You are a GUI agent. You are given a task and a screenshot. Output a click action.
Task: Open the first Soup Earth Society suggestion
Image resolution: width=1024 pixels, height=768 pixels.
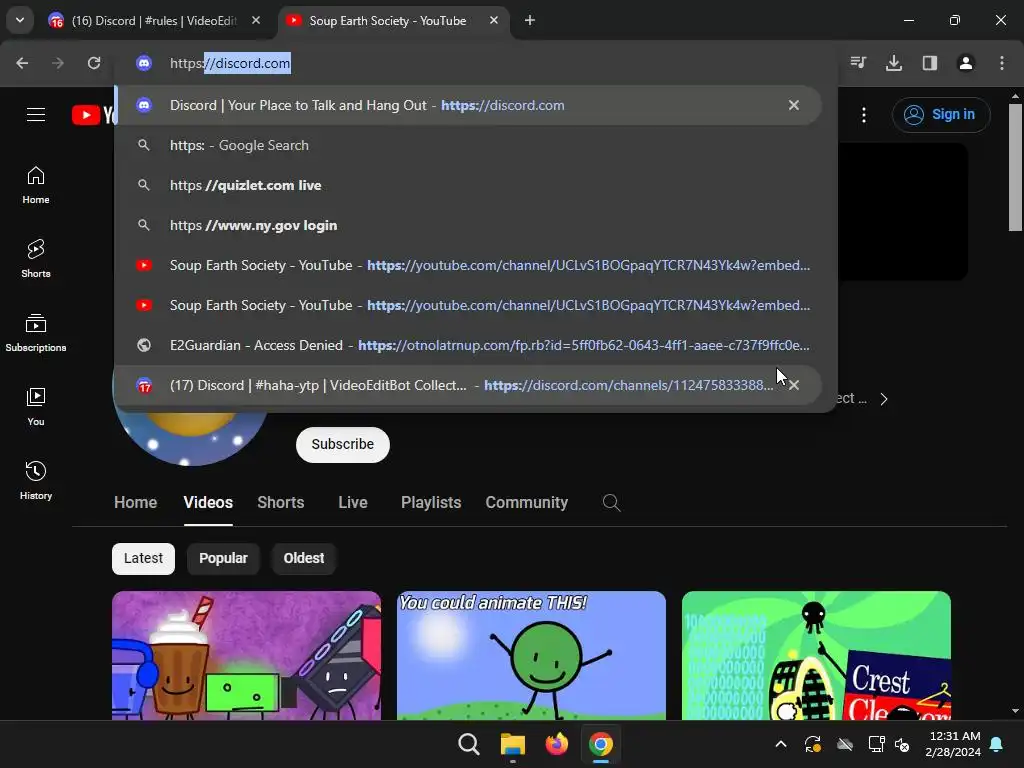(468, 265)
